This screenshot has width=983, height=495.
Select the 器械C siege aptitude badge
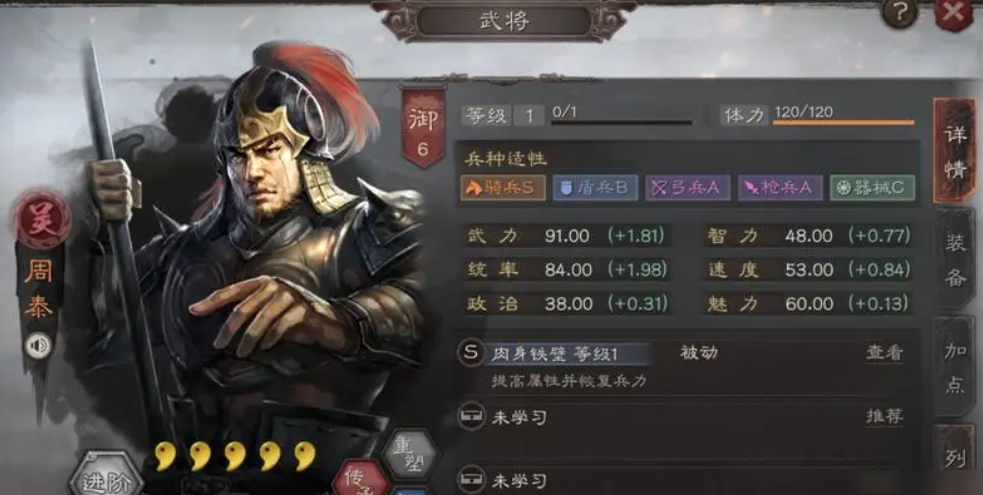873,188
